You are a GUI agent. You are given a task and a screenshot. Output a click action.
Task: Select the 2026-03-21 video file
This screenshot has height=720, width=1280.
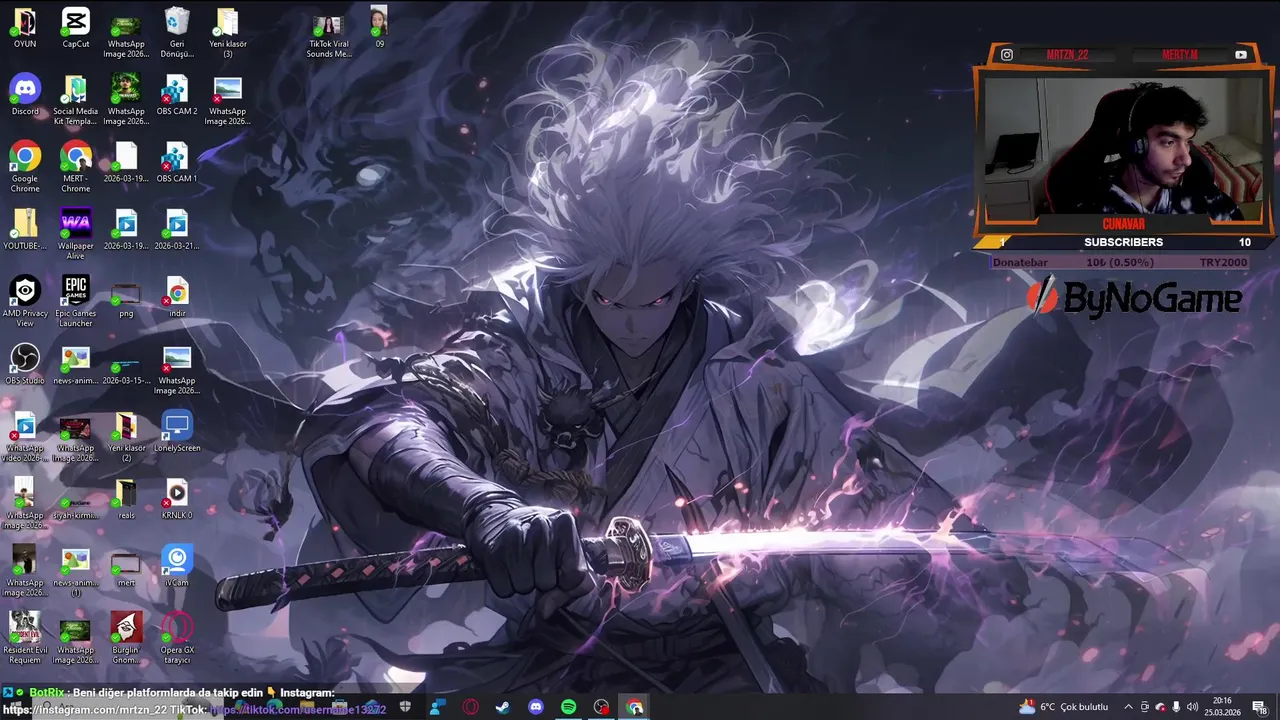pos(177,229)
